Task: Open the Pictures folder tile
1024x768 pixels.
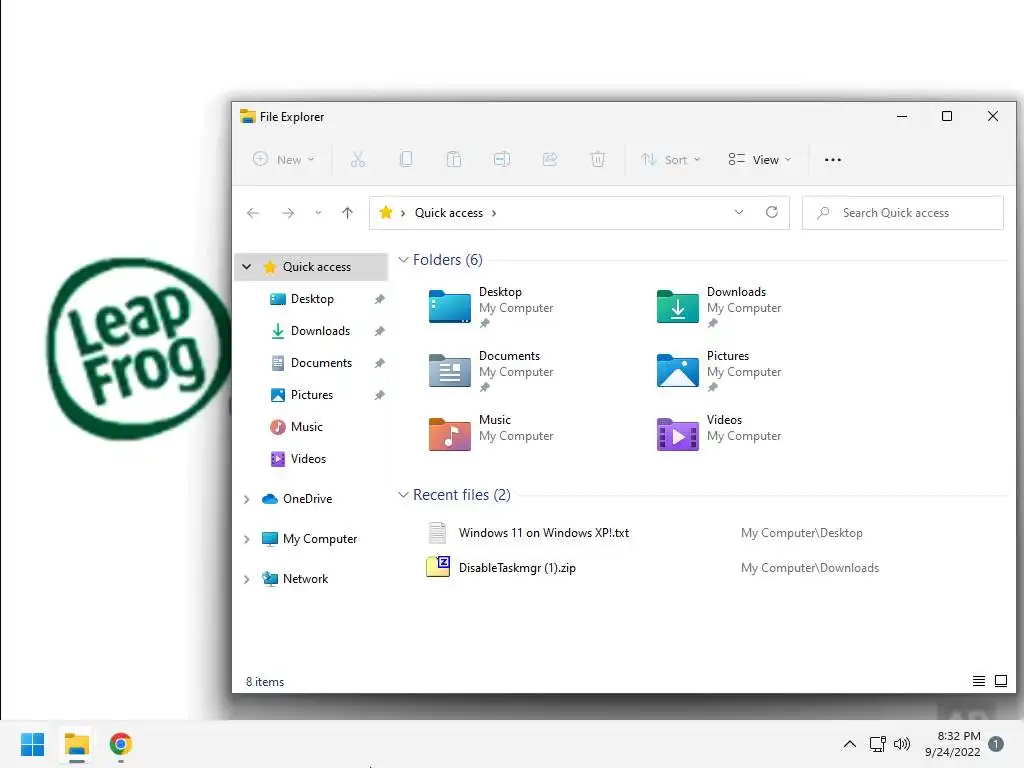Action: tap(719, 371)
